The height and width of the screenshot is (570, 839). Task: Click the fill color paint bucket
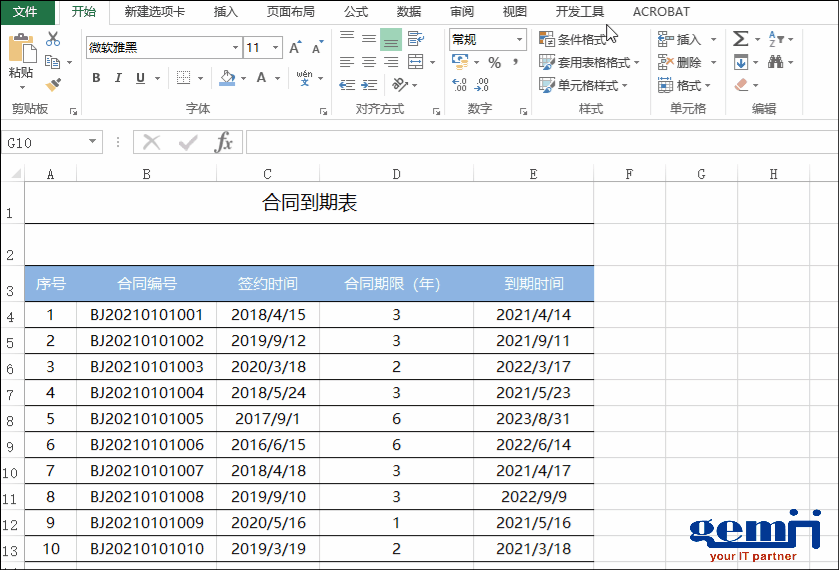pos(227,78)
